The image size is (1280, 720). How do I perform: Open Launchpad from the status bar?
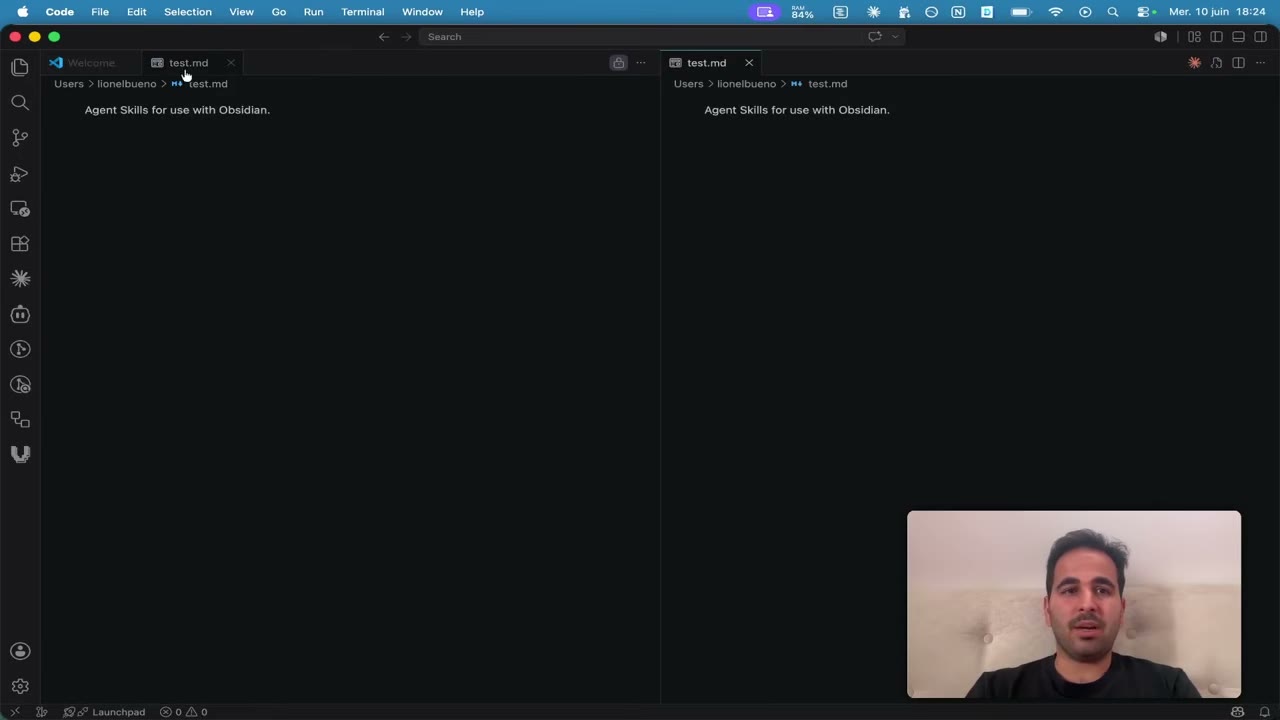coord(104,712)
